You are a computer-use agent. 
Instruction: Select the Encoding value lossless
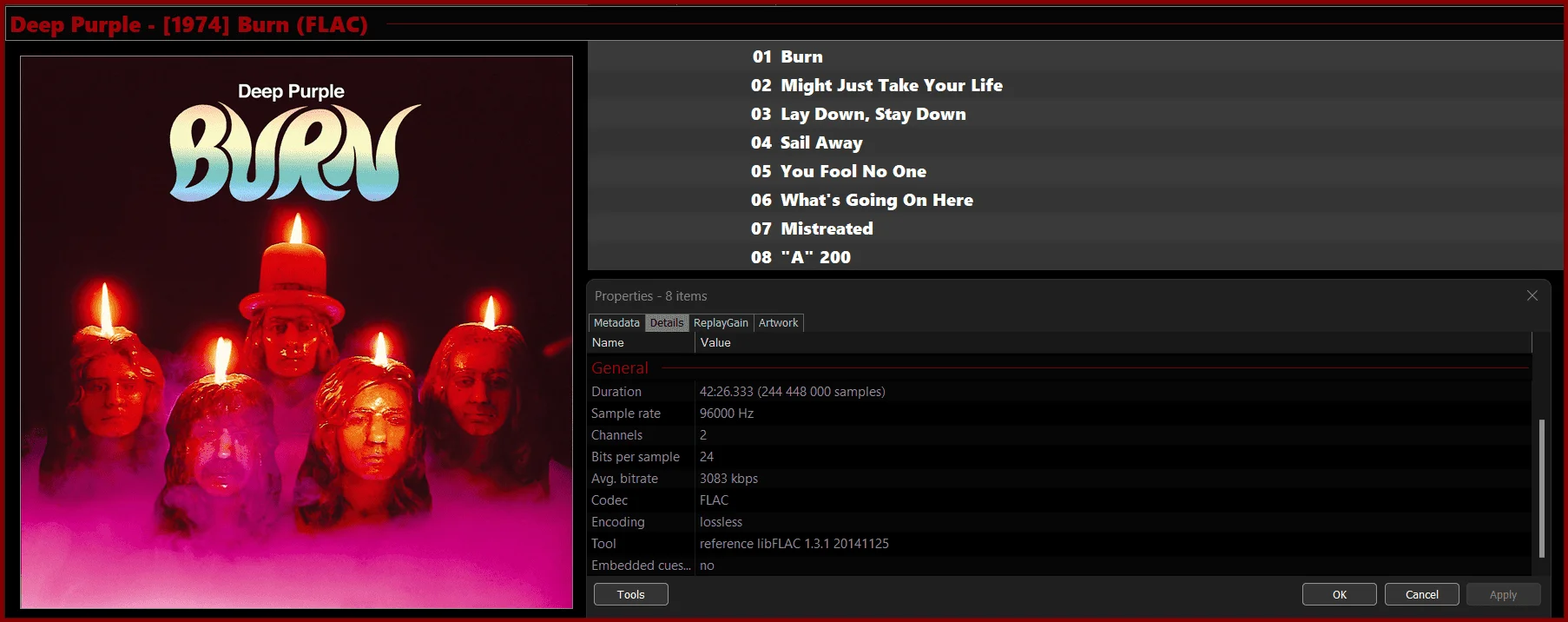[721, 522]
